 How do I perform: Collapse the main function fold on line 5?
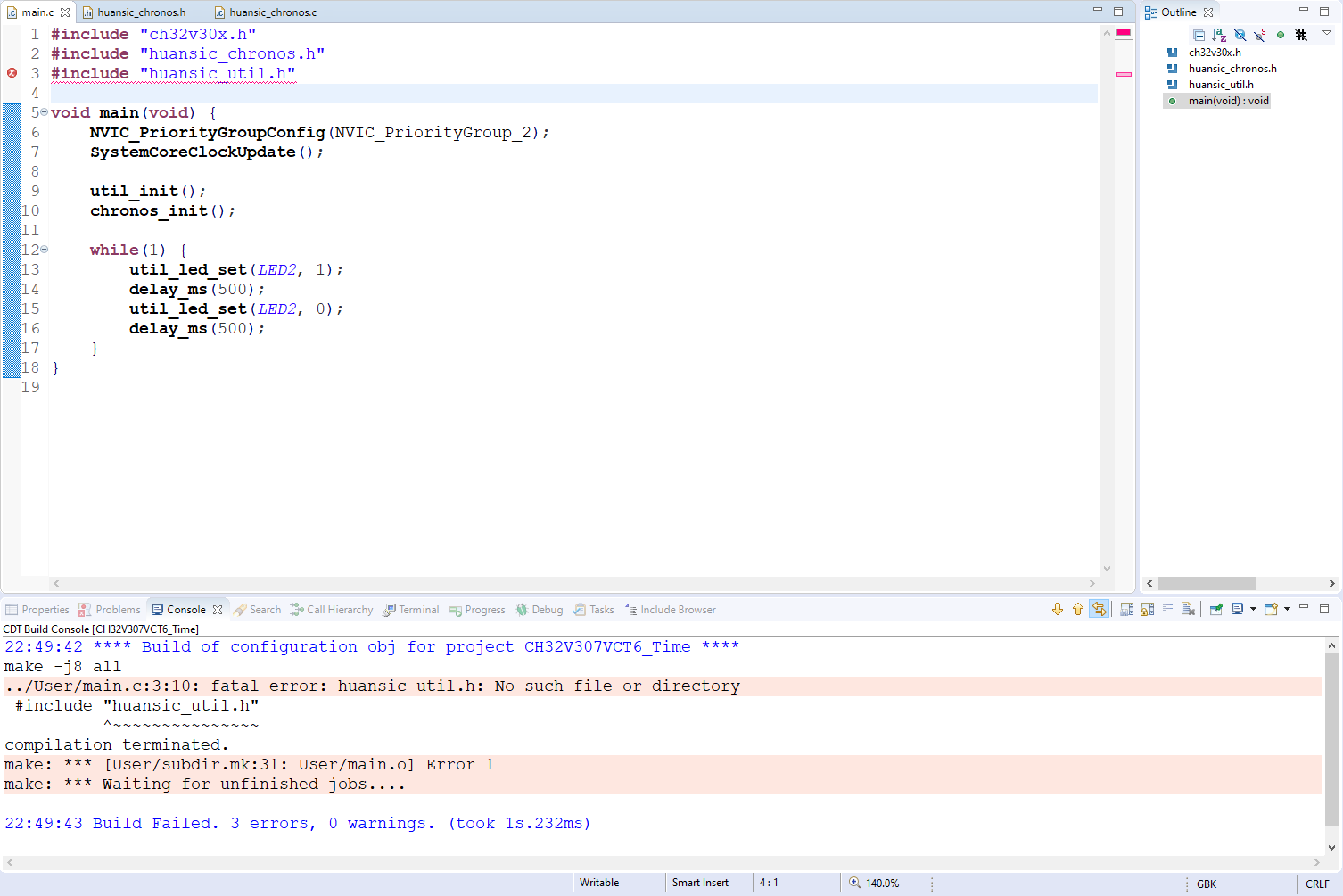[44, 112]
